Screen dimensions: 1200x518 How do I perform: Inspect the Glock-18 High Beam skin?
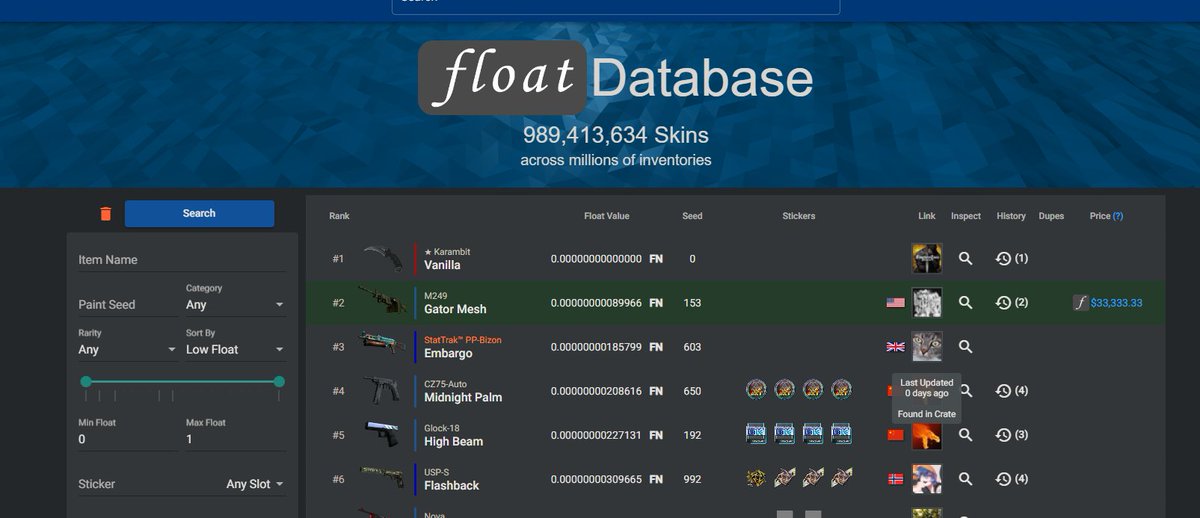point(965,435)
